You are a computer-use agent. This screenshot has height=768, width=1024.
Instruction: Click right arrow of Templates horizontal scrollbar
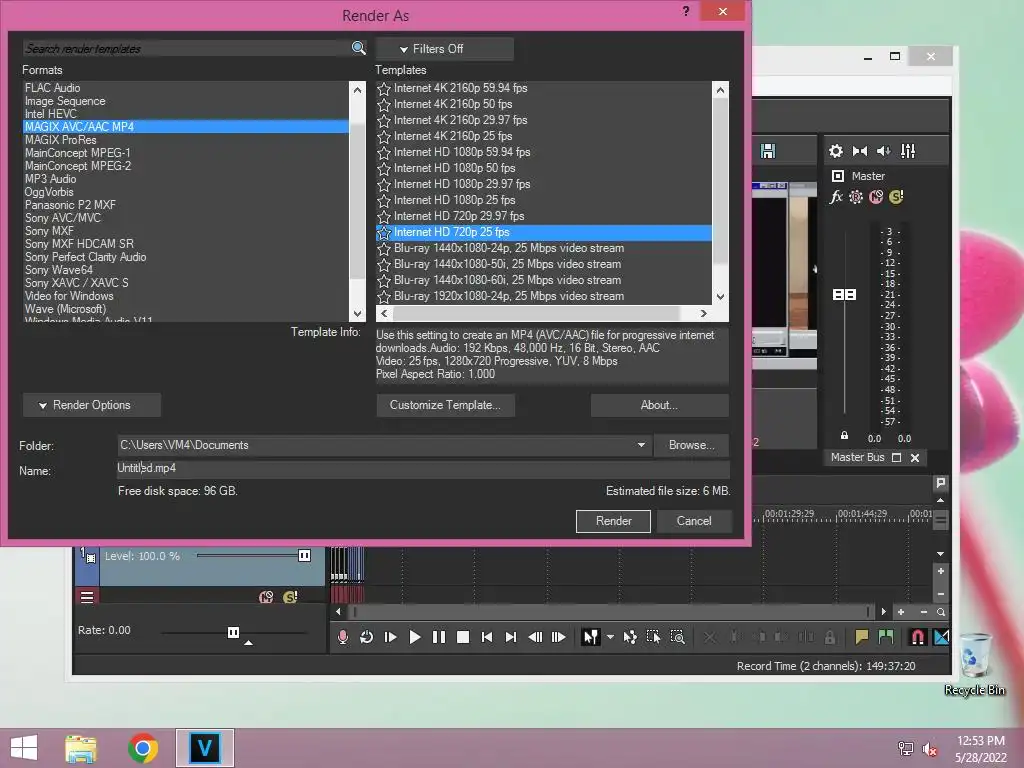pyautogui.click(x=703, y=313)
